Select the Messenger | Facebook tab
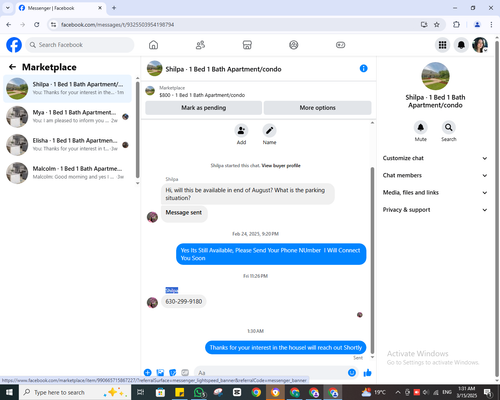The image size is (500, 400). [x=61, y=8]
